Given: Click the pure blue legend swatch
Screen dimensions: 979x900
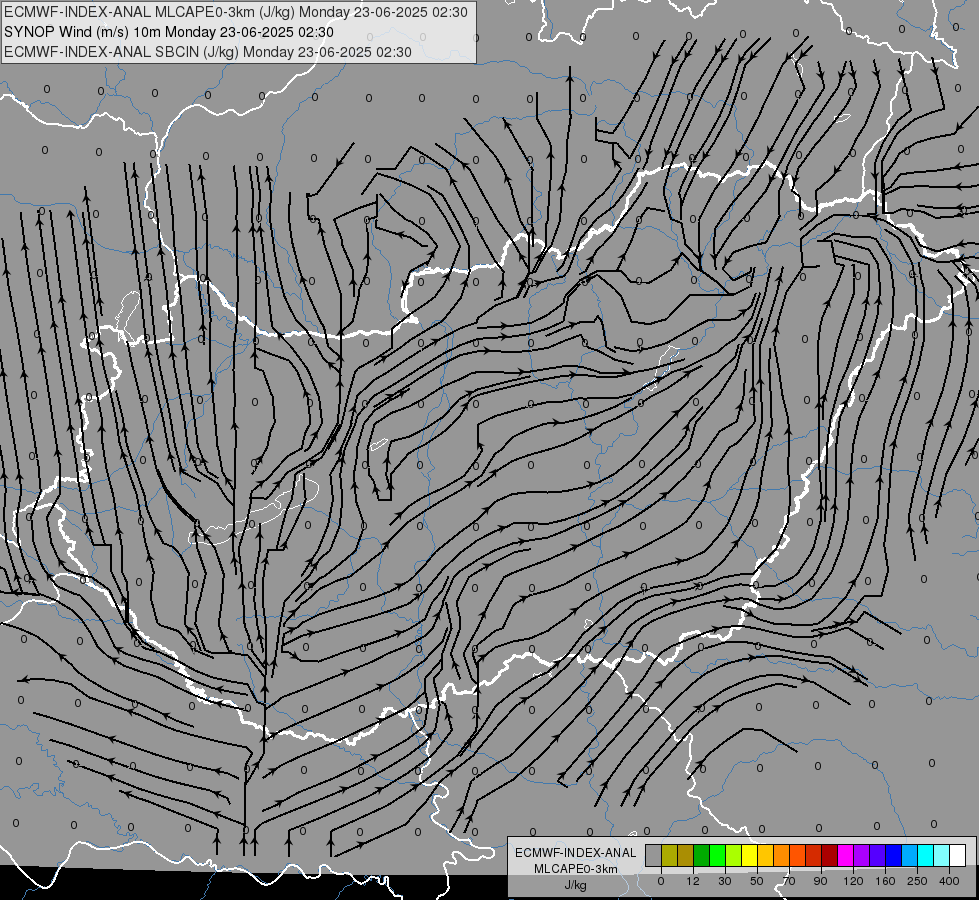Looking at the screenshot, I should [x=894, y=855].
